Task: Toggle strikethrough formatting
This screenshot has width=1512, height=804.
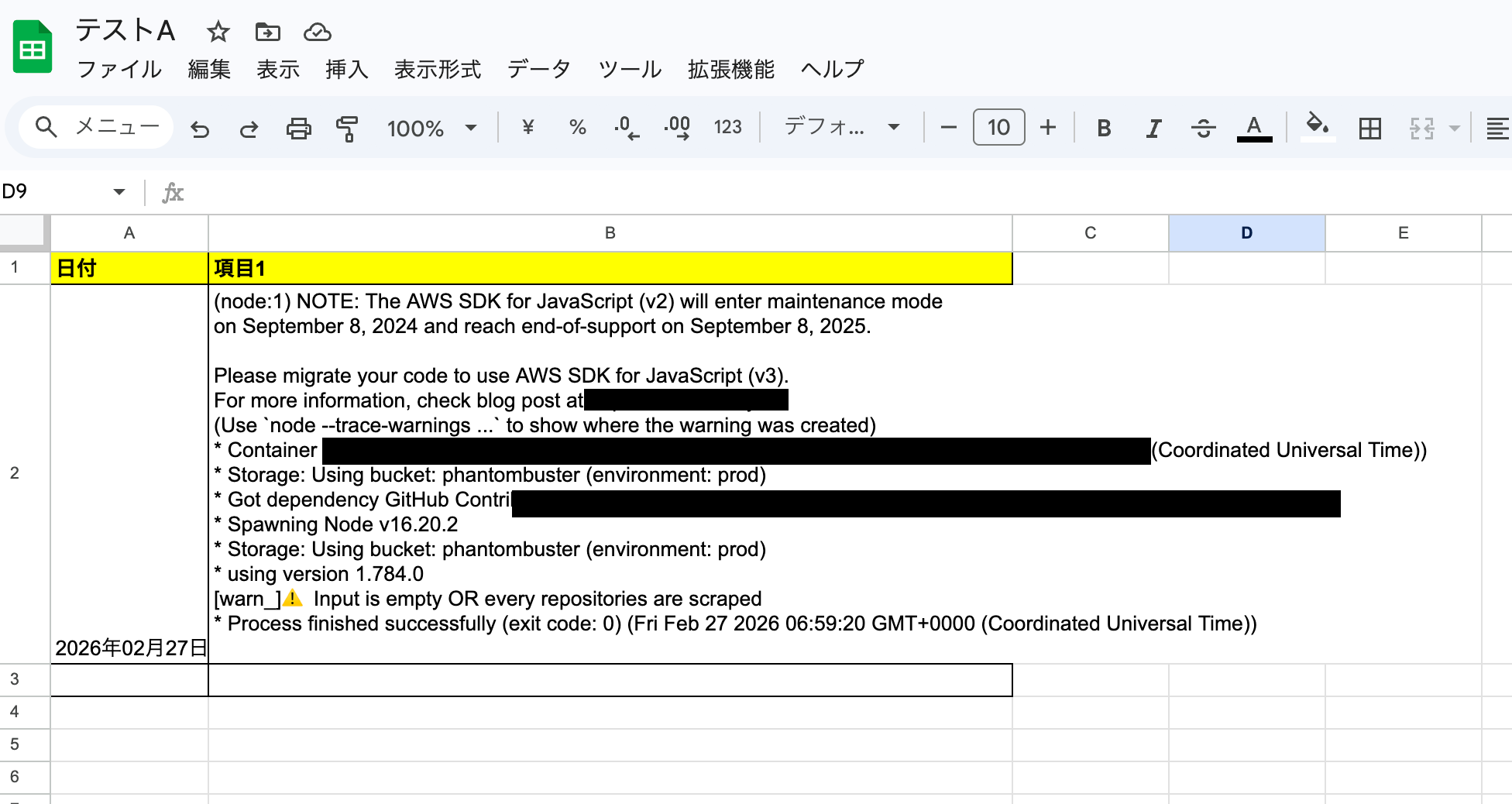Action: pyautogui.click(x=1204, y=128)
